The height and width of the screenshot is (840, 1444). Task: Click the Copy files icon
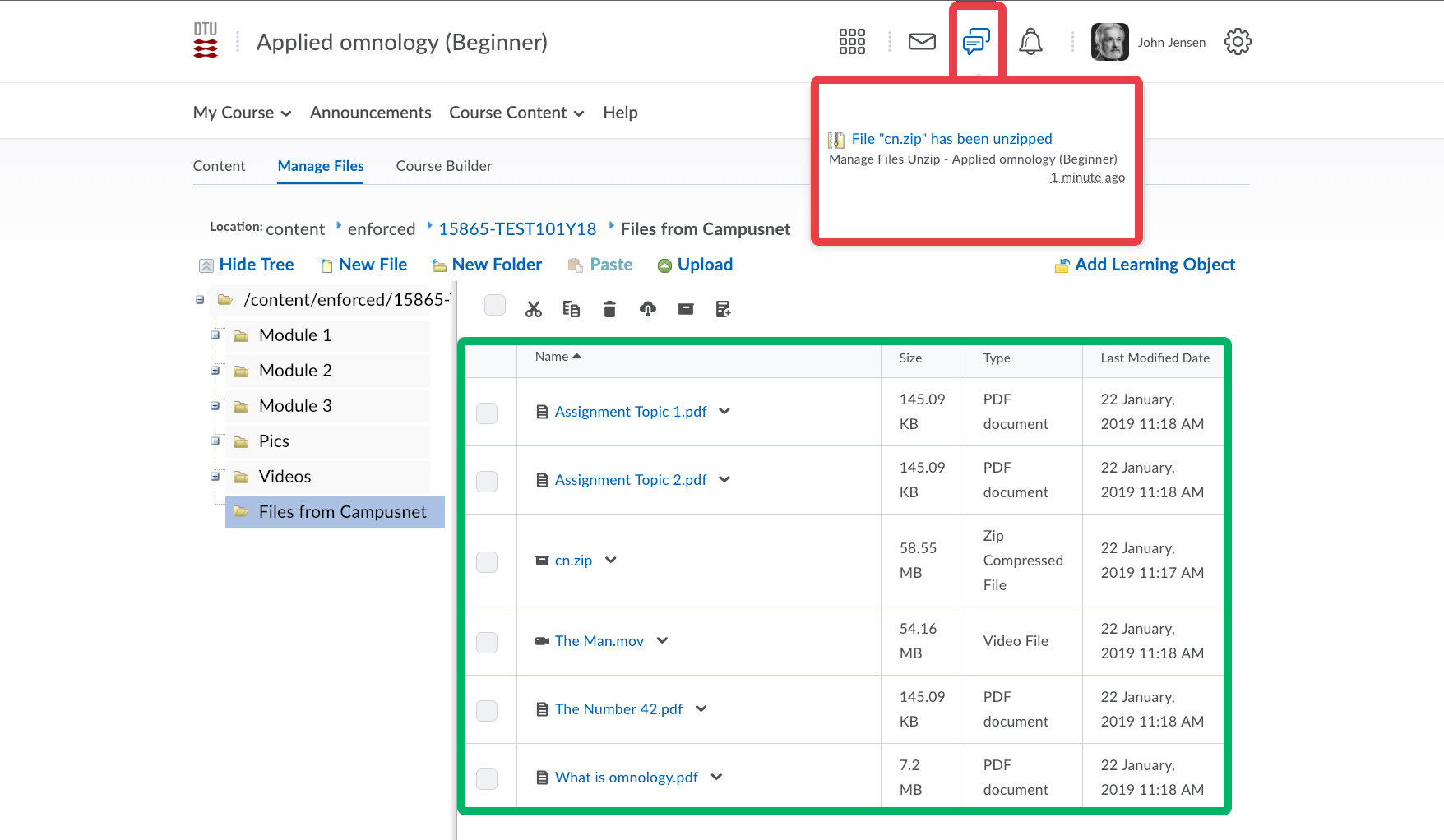pyautogui.click(x=571, y=309)
